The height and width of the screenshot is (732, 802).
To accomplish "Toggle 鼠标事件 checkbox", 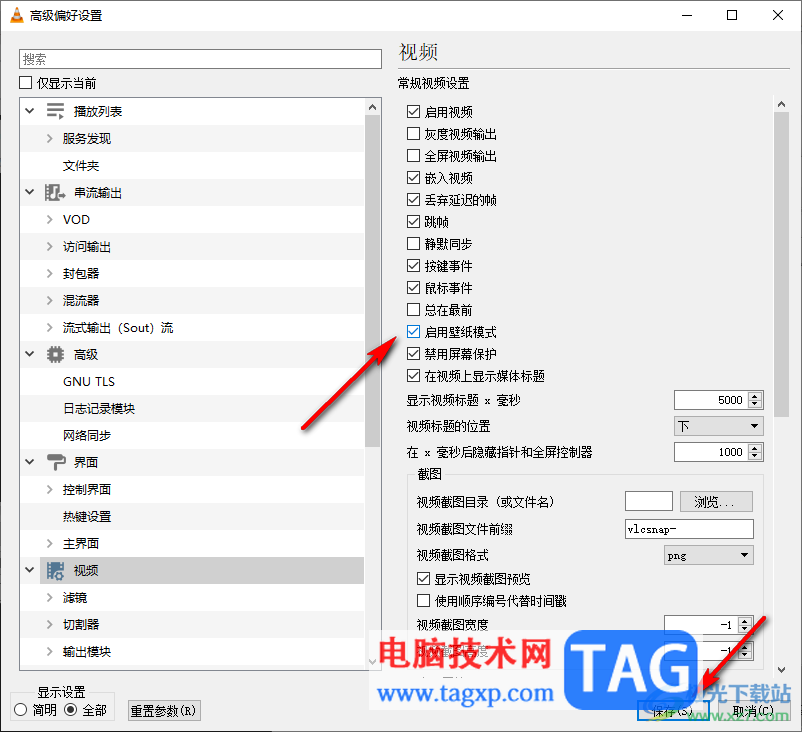I will click(413, 287).
